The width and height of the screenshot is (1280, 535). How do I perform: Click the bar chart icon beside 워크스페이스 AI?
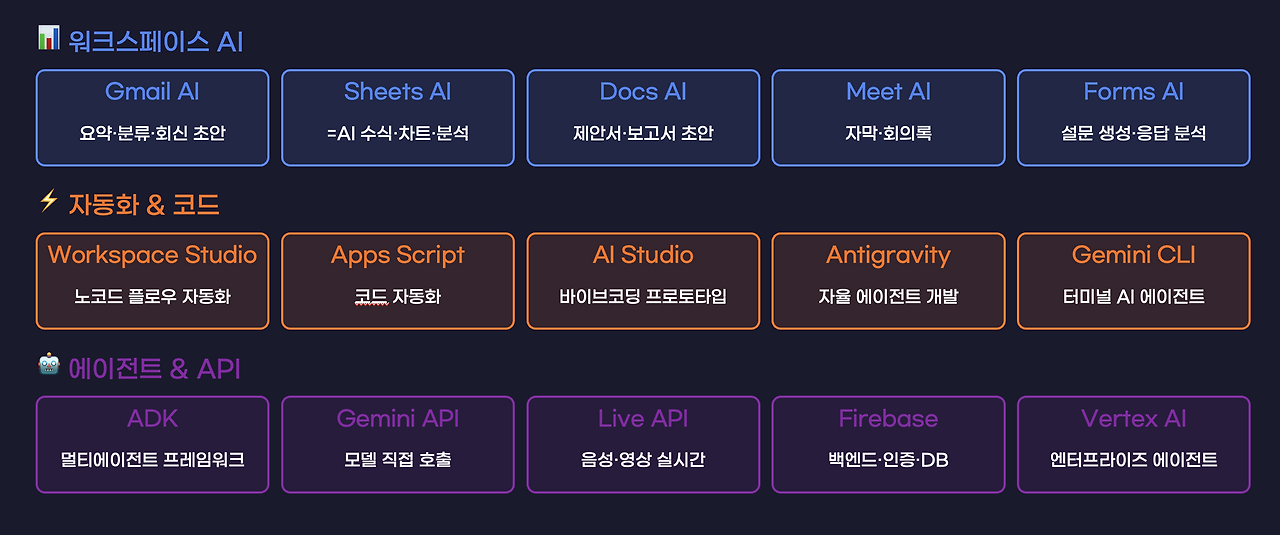[48, 38]
